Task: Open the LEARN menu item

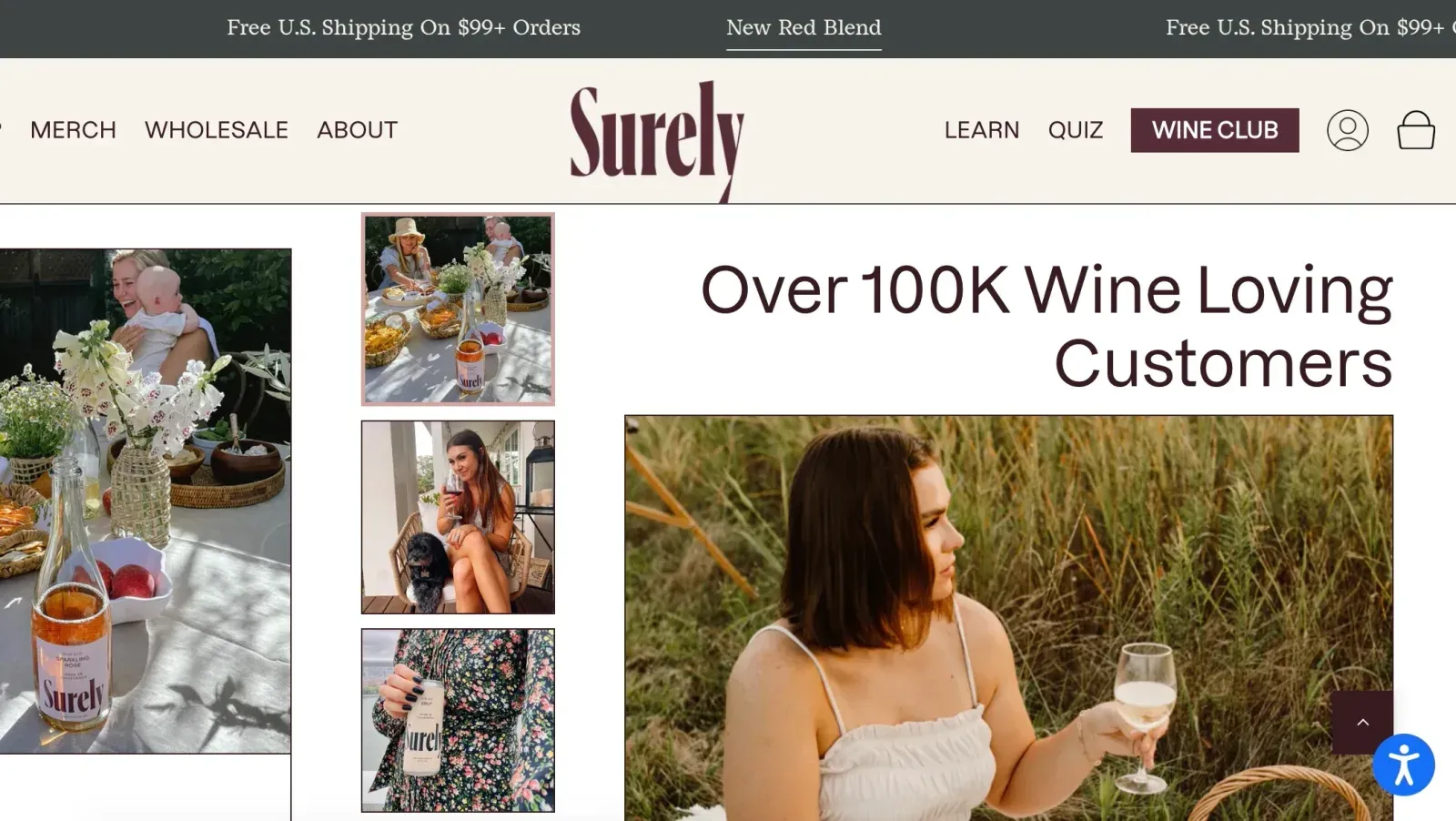Action: click(x=982, y=130)
